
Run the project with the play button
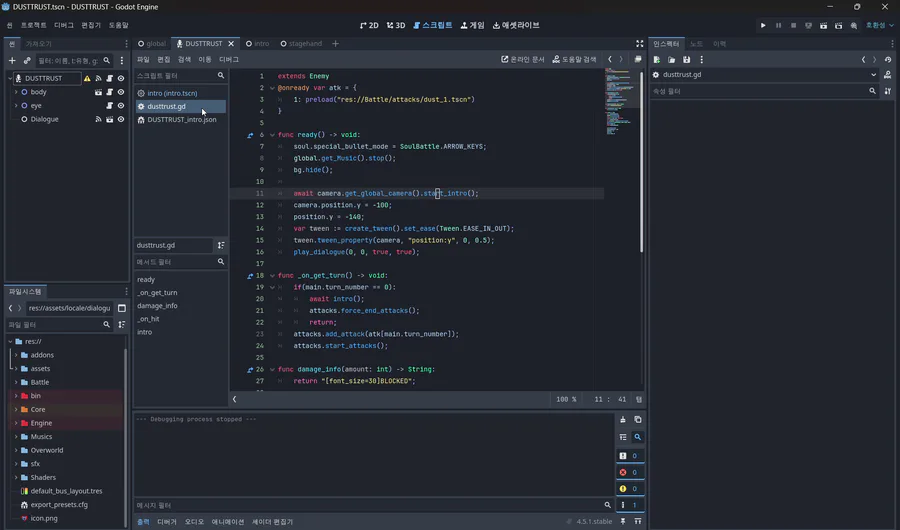coord(763,25)
